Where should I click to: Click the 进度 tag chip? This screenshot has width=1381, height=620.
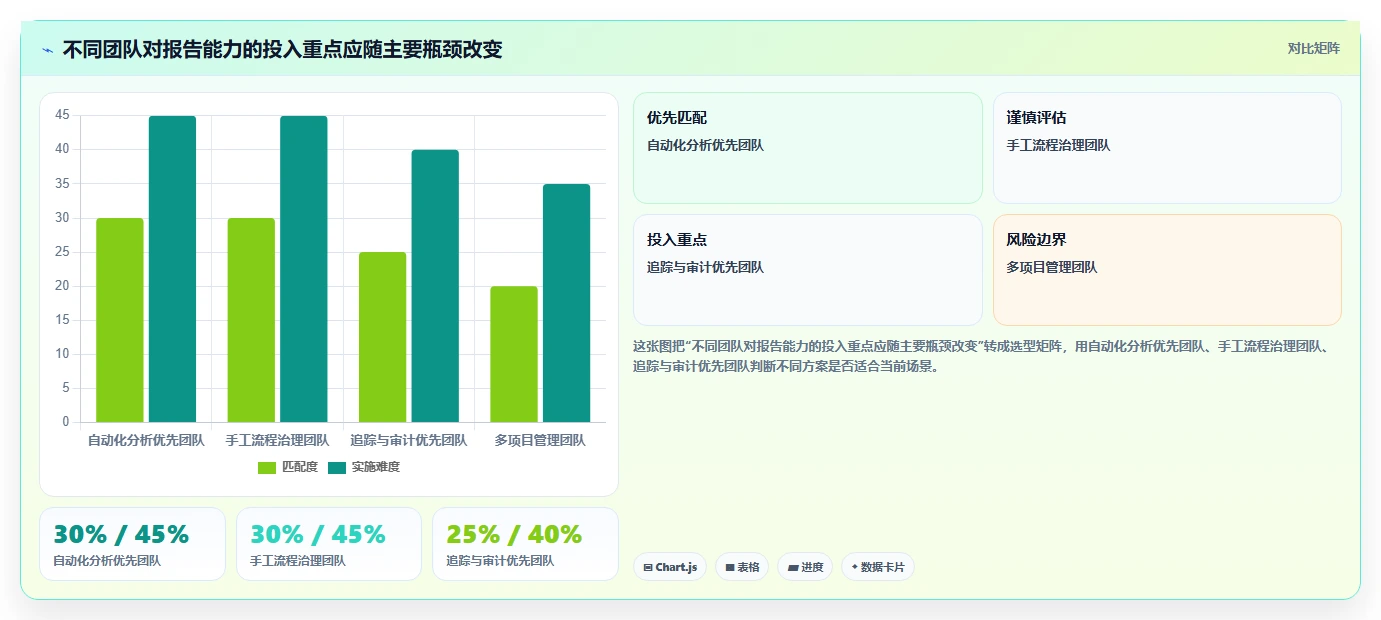pos(805,567)
